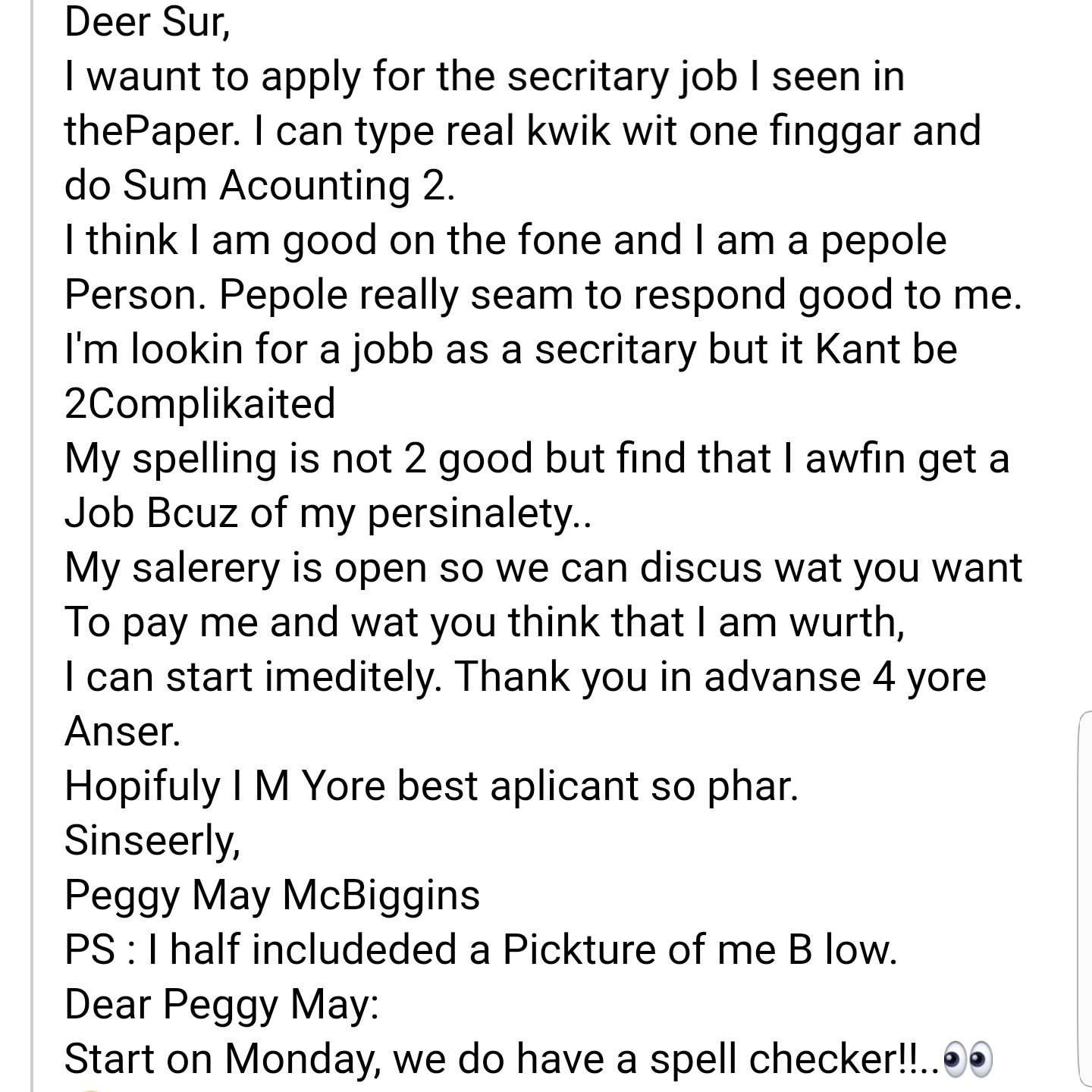Click the name "Peggy May McBiggins"
1092x1092 pixels.
coord(272,895)
